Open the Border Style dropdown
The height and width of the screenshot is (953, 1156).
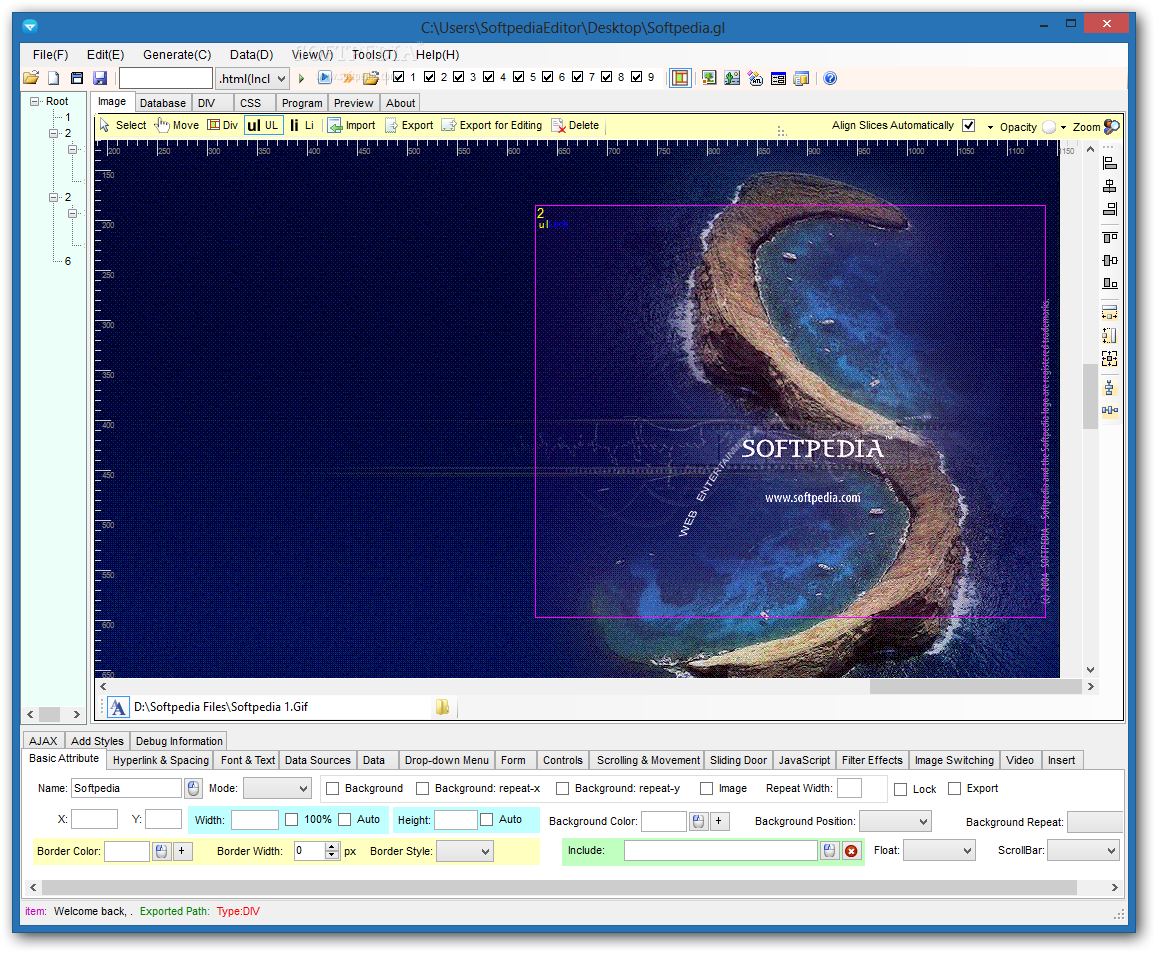tap(464, 851)
